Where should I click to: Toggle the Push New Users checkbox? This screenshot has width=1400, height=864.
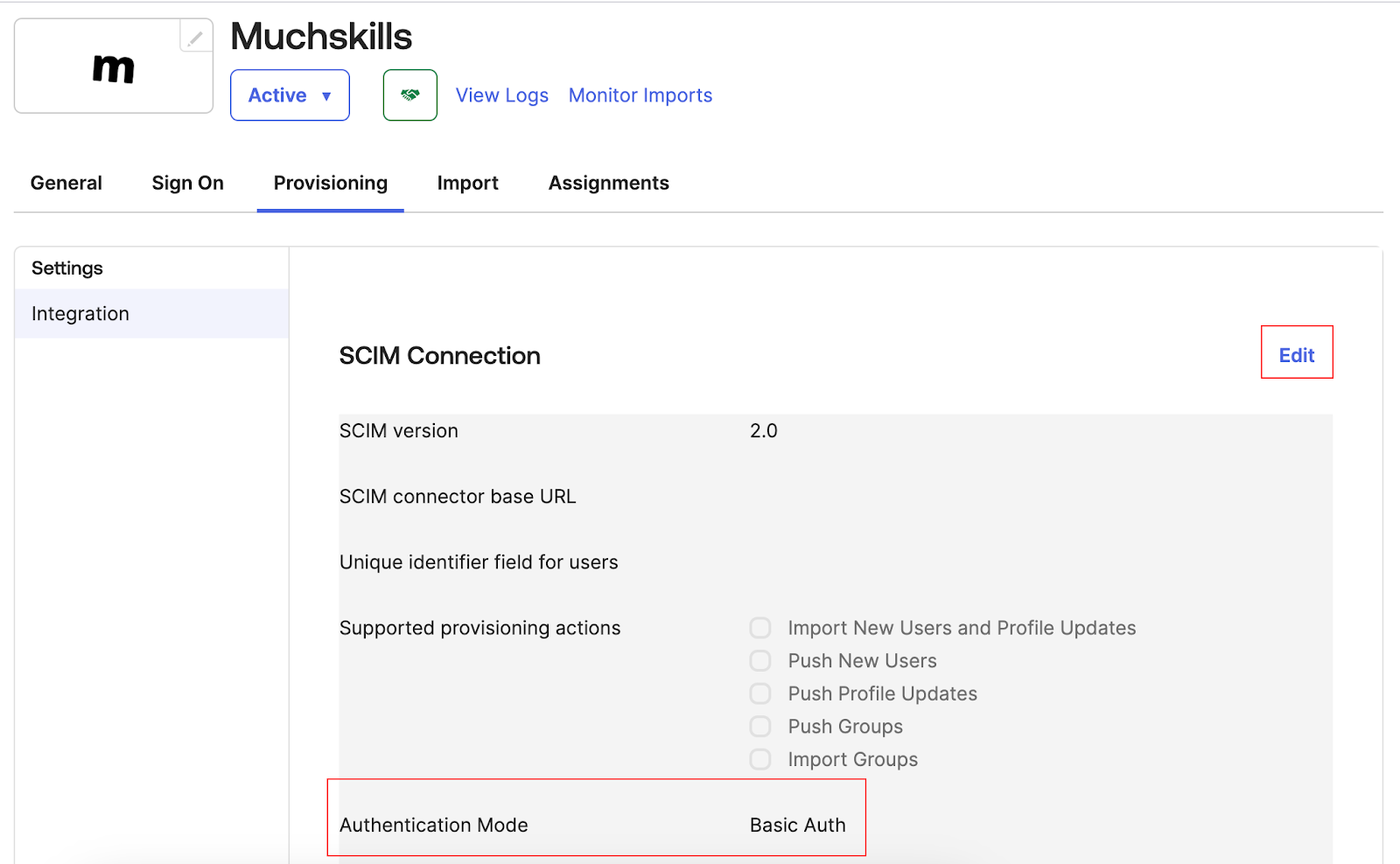[760, 661]
